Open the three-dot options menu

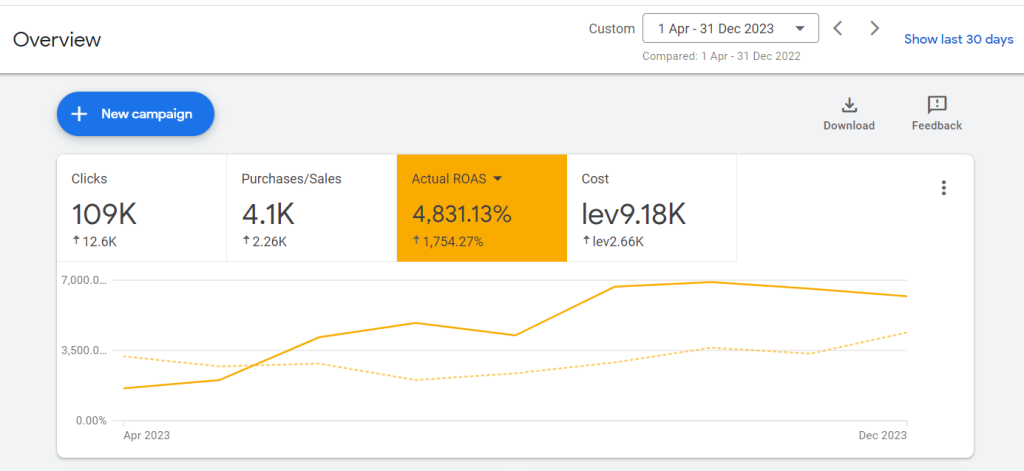point(943,188)
